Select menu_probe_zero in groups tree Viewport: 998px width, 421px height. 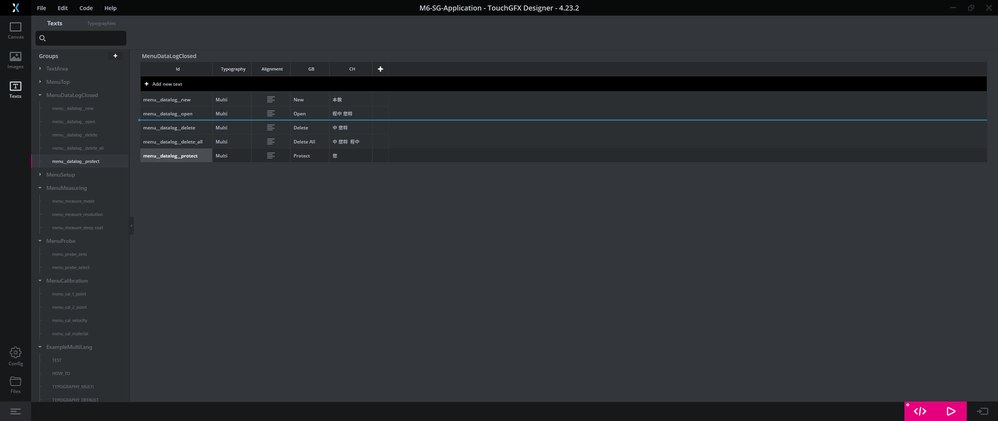69,254
